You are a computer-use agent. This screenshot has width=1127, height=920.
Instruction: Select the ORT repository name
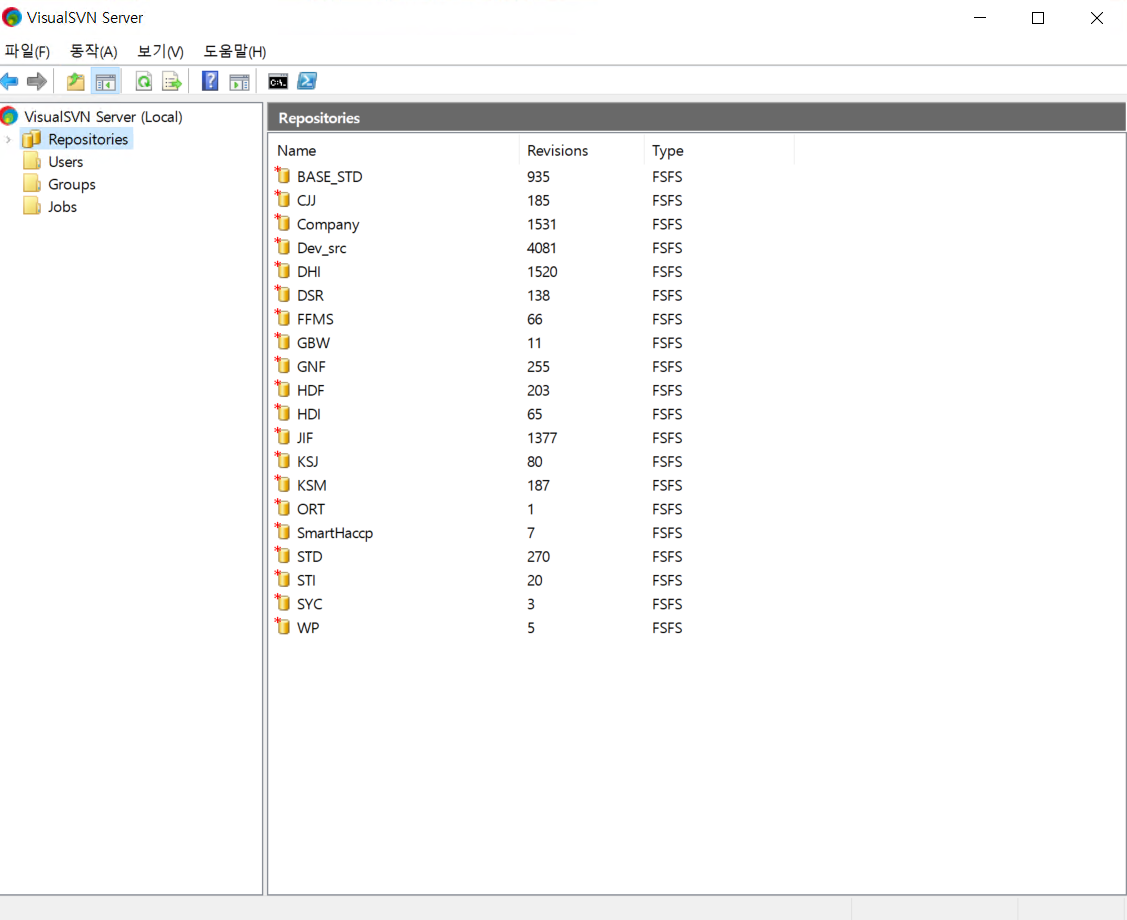click(x=310, y=509)
